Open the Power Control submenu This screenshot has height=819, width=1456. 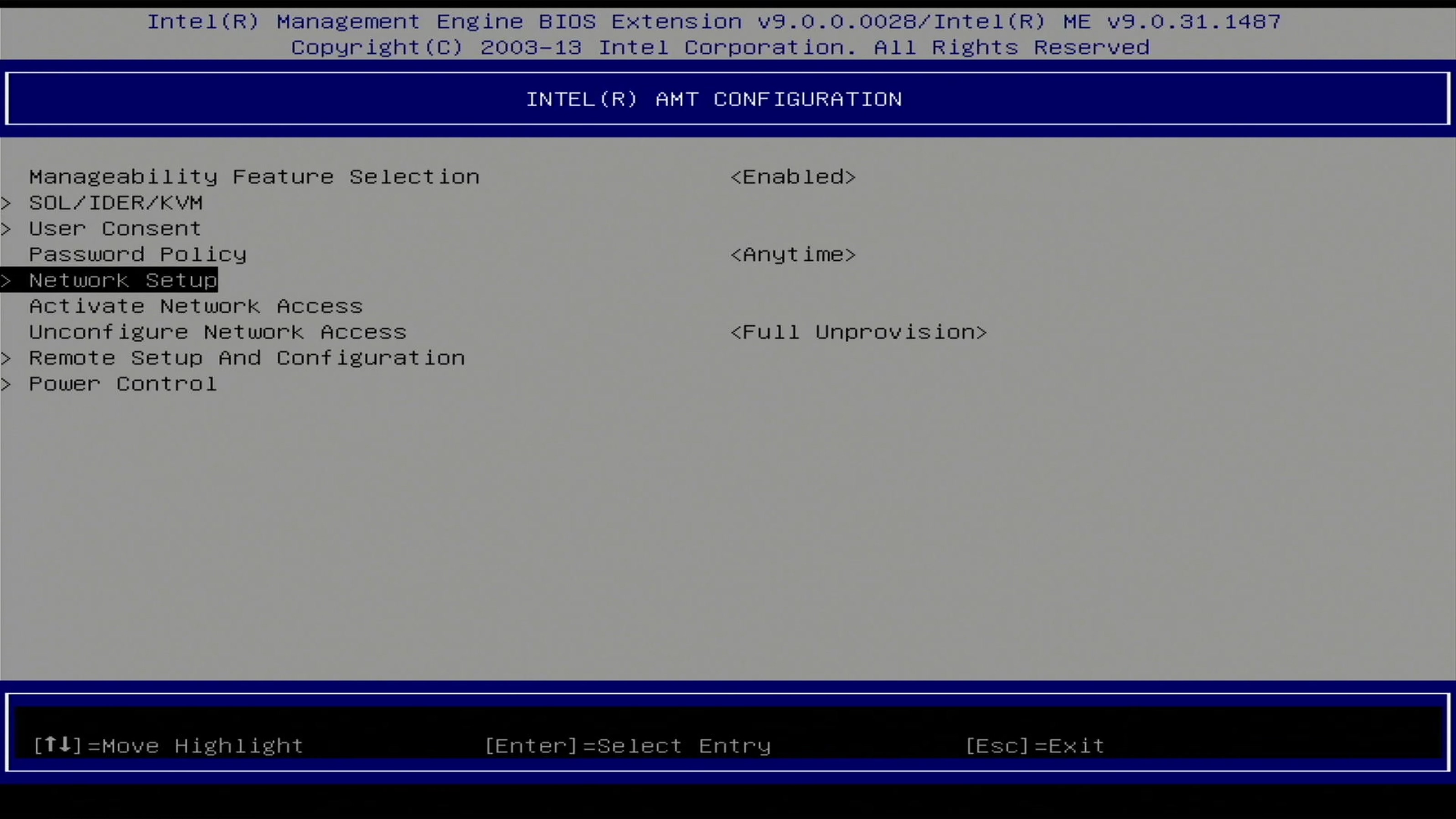(x=123, y=384)
